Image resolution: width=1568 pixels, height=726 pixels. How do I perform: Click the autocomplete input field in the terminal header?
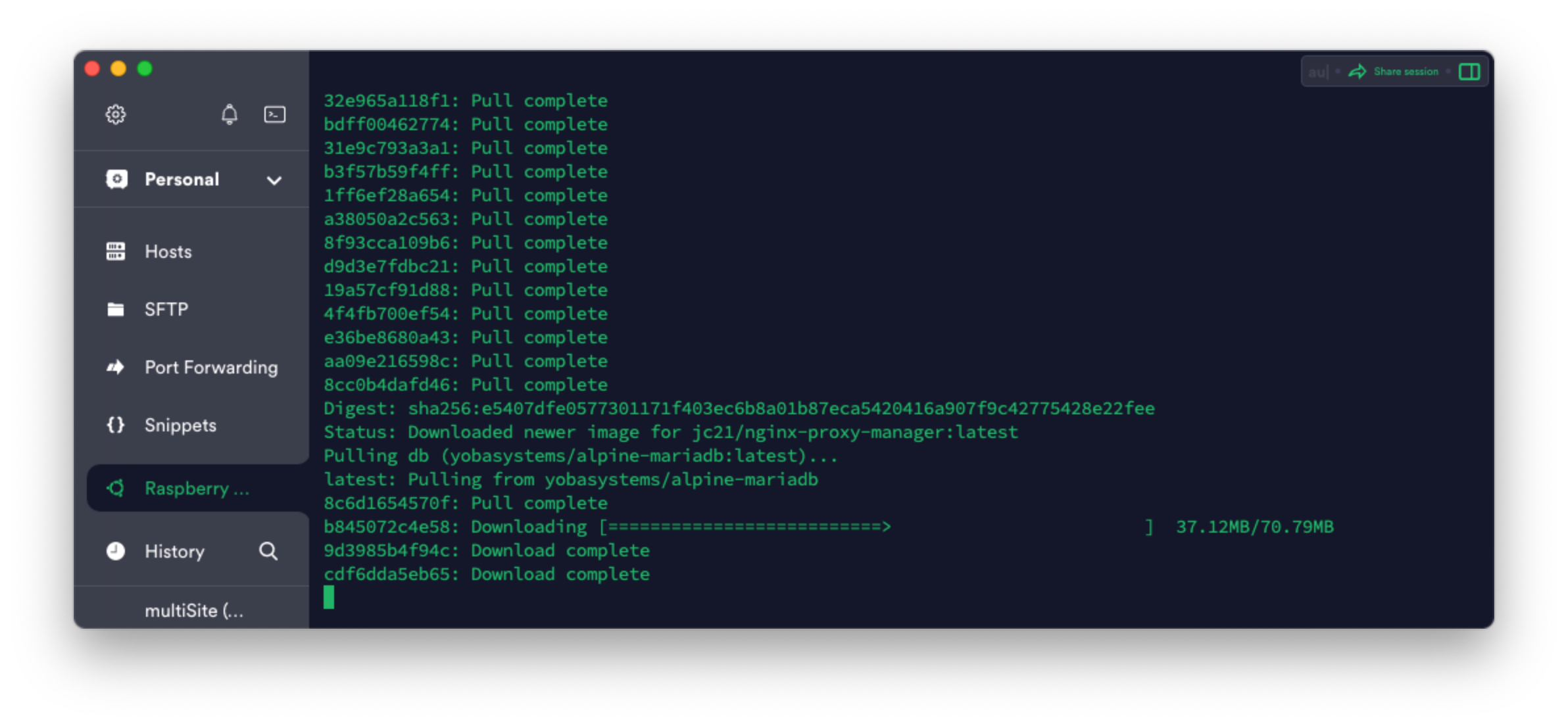tap(1318, 72)
